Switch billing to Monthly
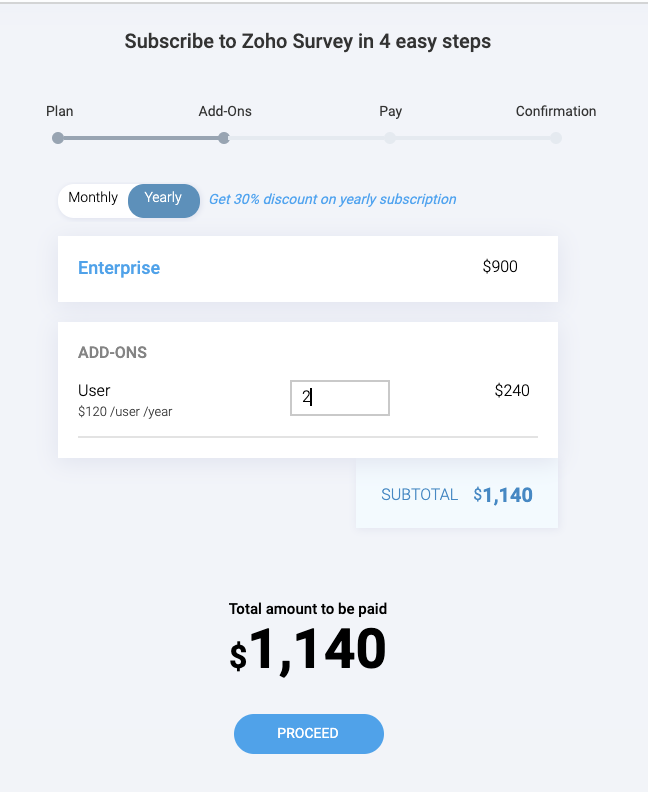648x792 pixels. [93, 198]
